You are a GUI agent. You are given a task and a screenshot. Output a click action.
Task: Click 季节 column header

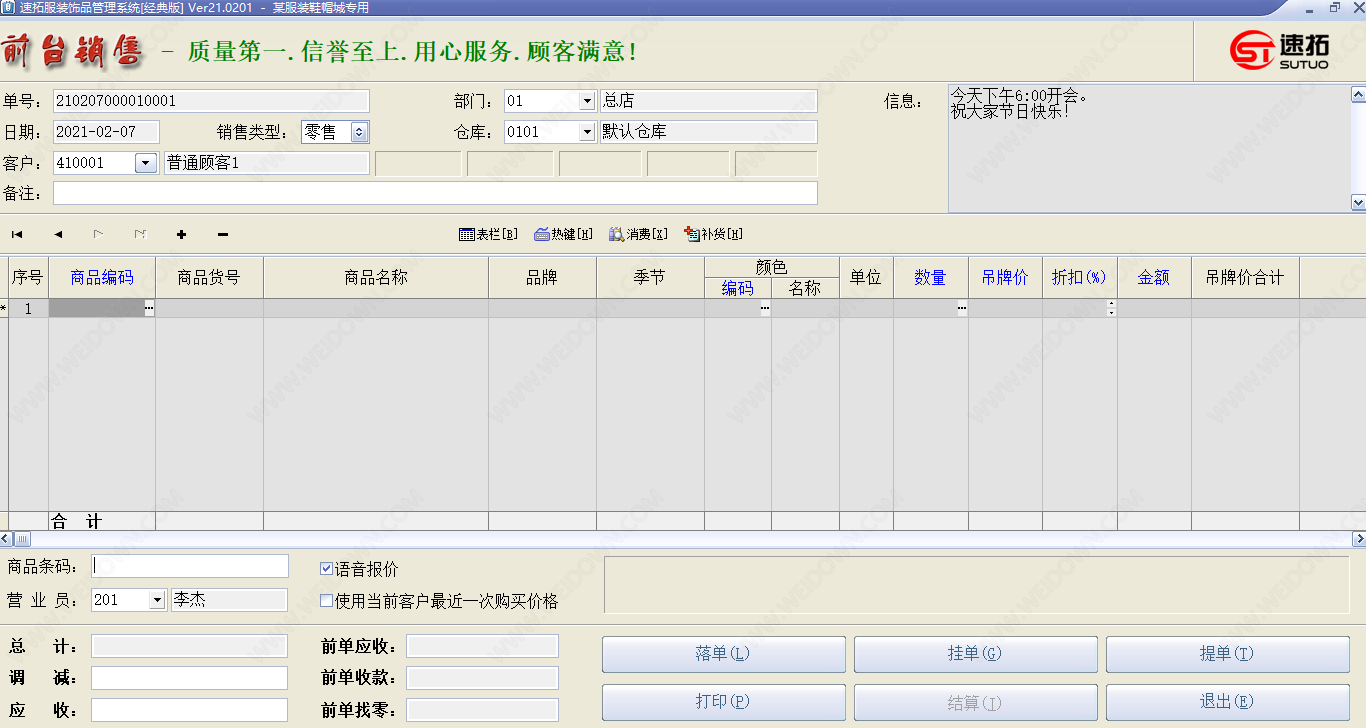coord(650,277)
